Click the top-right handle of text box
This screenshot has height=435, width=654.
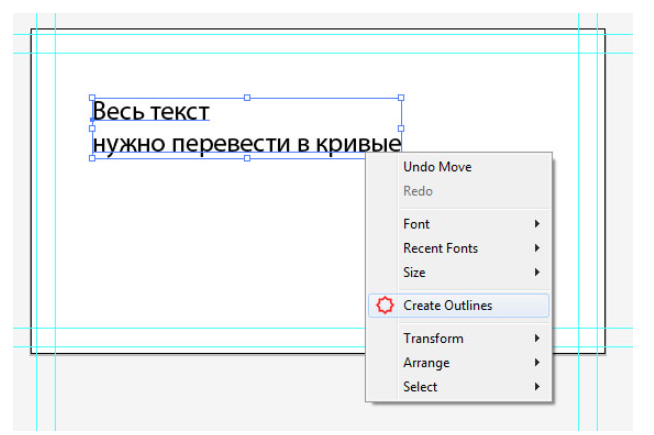click(401, 98)
